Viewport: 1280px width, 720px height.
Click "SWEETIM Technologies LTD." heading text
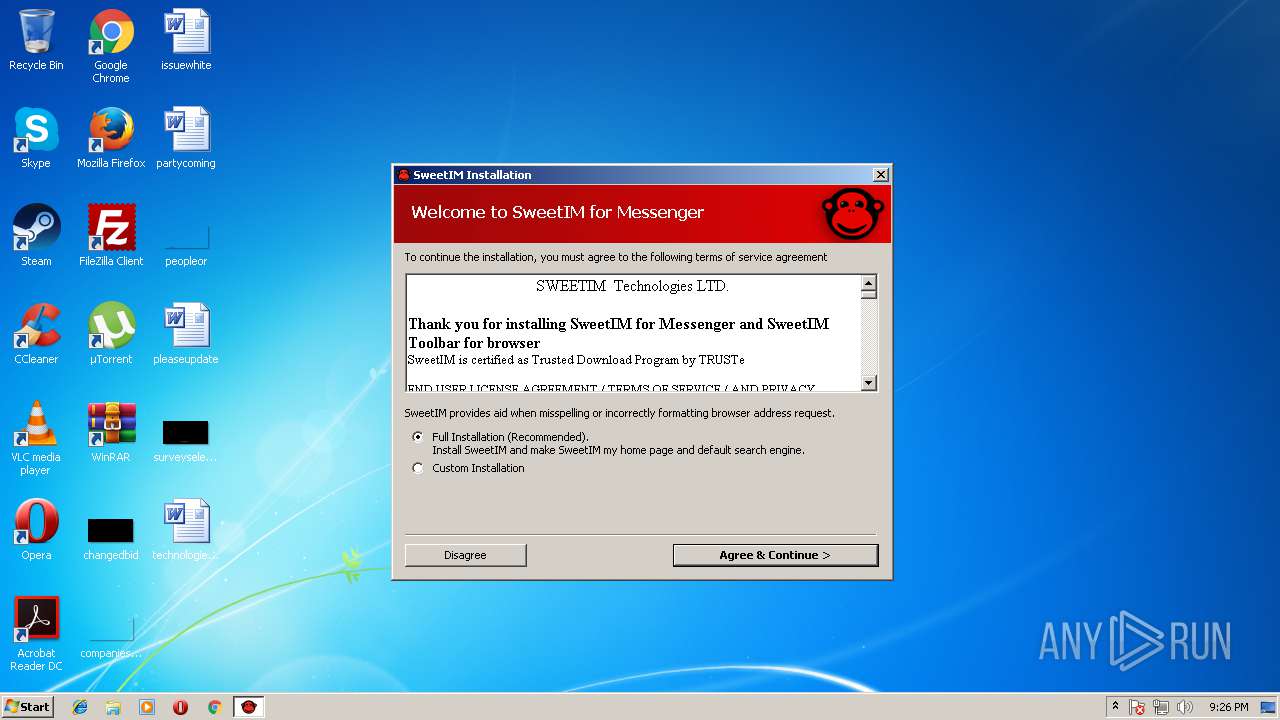click(x=632, y=286)
